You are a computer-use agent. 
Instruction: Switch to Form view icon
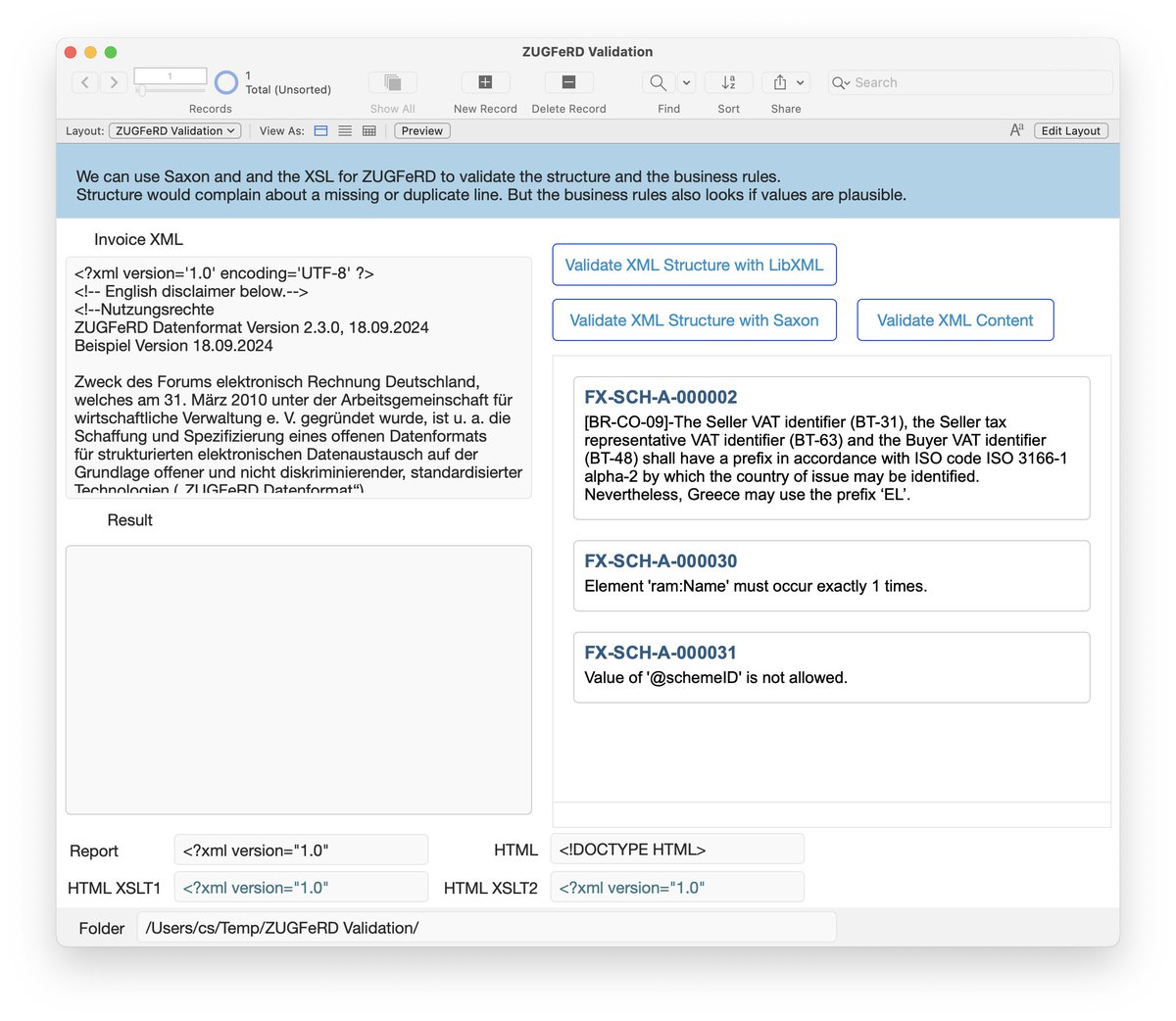(x=320, y=130)
